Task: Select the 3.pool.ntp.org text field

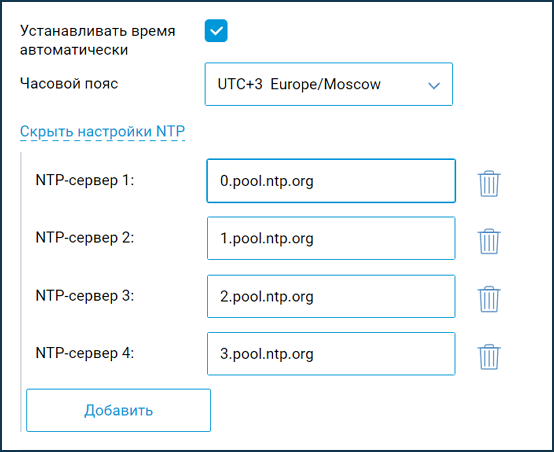Action: point(331,354)
